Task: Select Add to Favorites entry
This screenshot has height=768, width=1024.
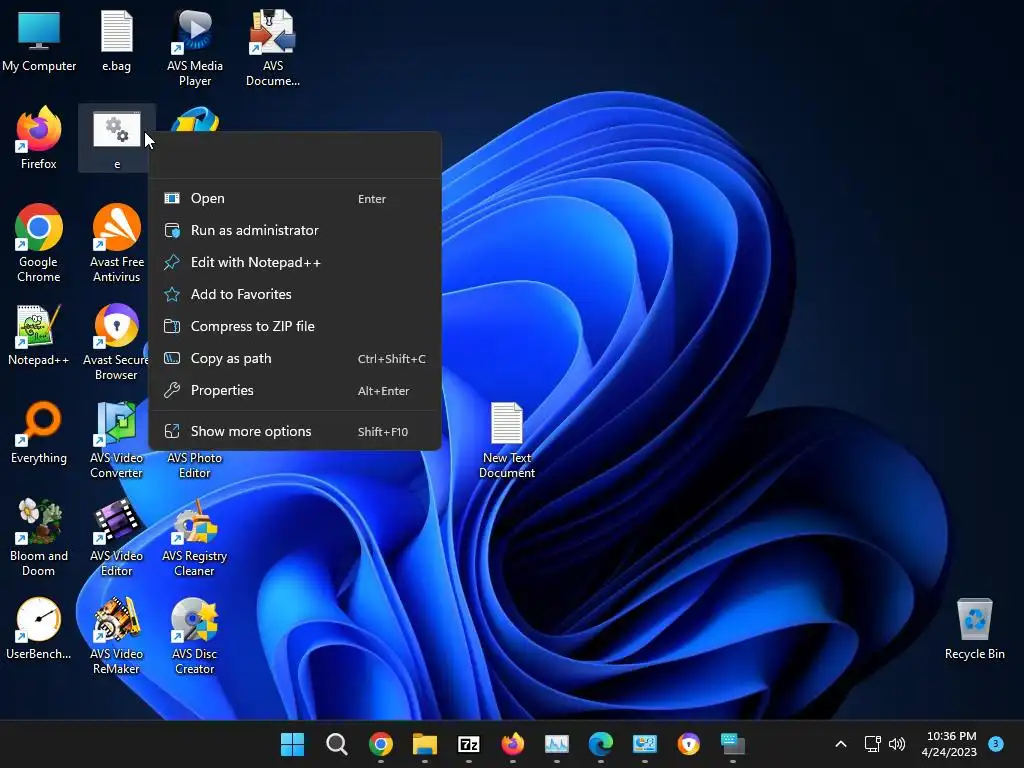Action: pyautogui.click(x=295, y=295)
